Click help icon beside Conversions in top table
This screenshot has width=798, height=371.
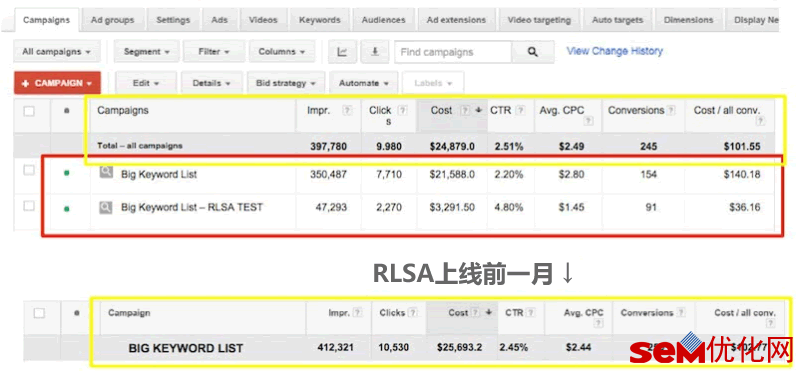[671, 110]
